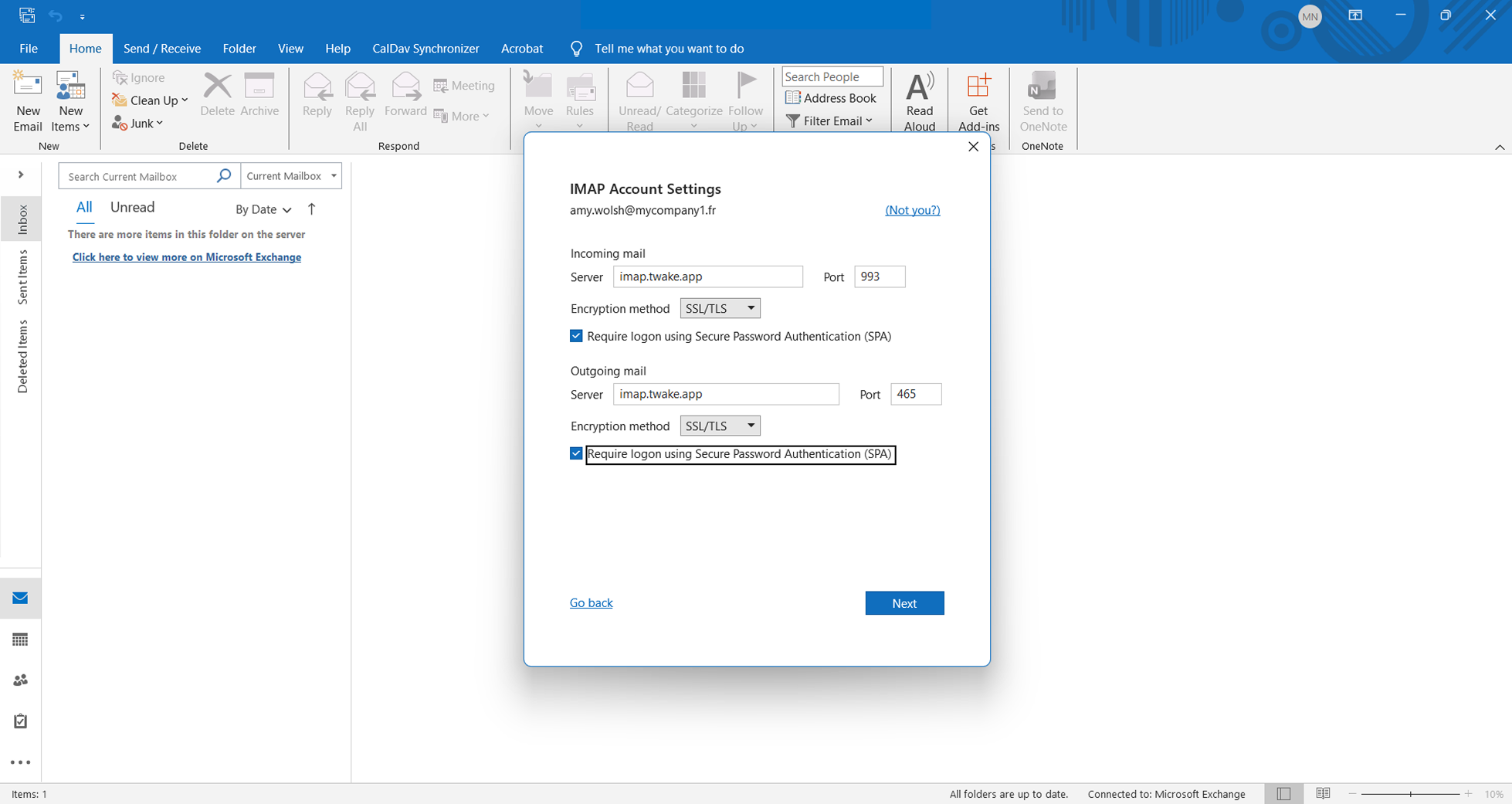Image resolution: width=1512 pixels, height=804 pixels.
Task: Open the Tasks view icon
Action: (x=20, y=721)
